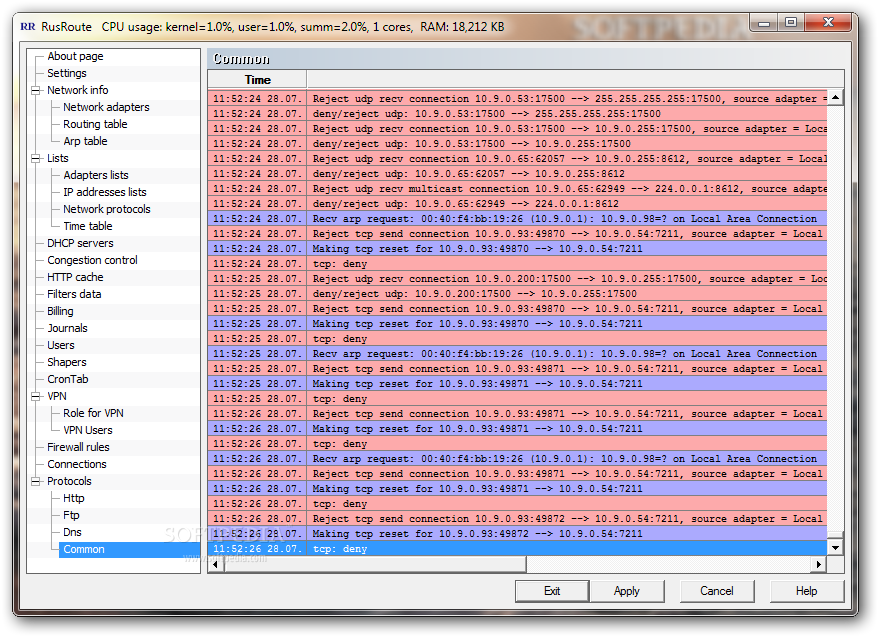Select Congestion control
Viewport: 879px width, 637px height.
[92, 260]
